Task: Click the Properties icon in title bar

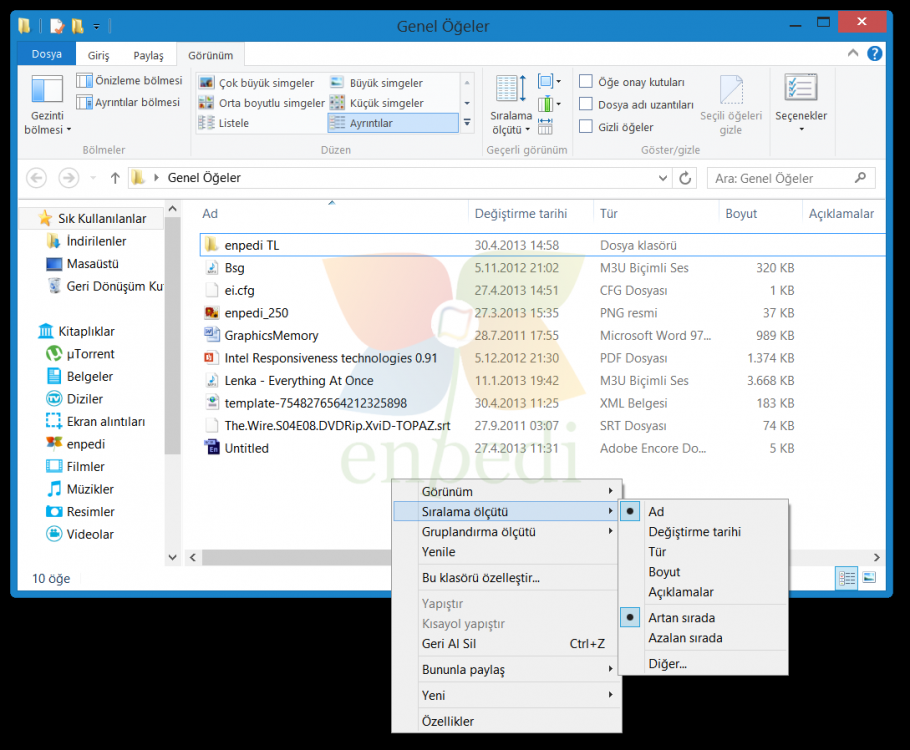Action: (x=57, y=26)
